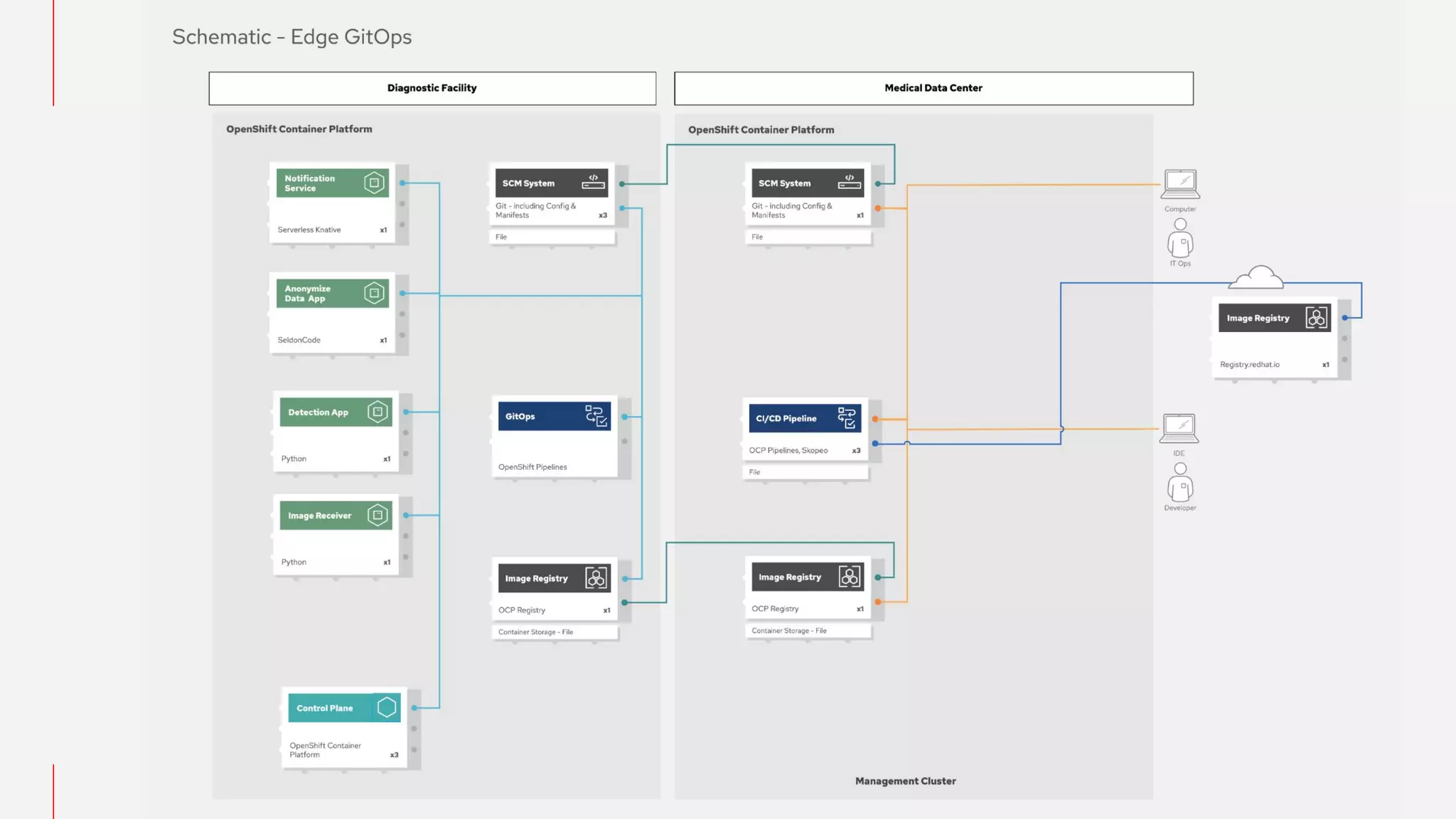The width and height of the screenshot is (1456, 819).
Task: Click the IT Ops computer laptop icon
Action: point(1180,184)
